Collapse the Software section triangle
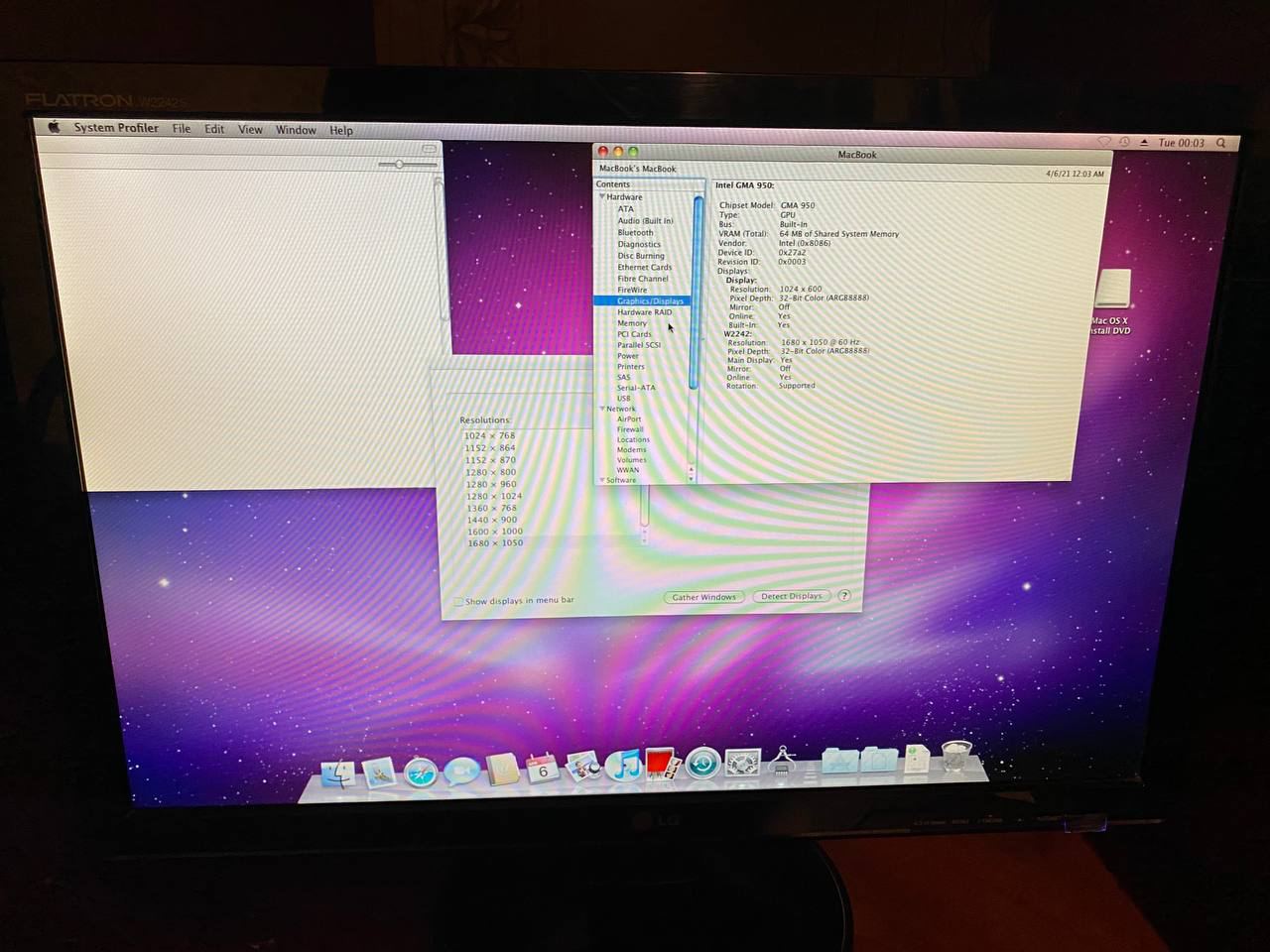Screen dimensions: 1270x952 602,480
